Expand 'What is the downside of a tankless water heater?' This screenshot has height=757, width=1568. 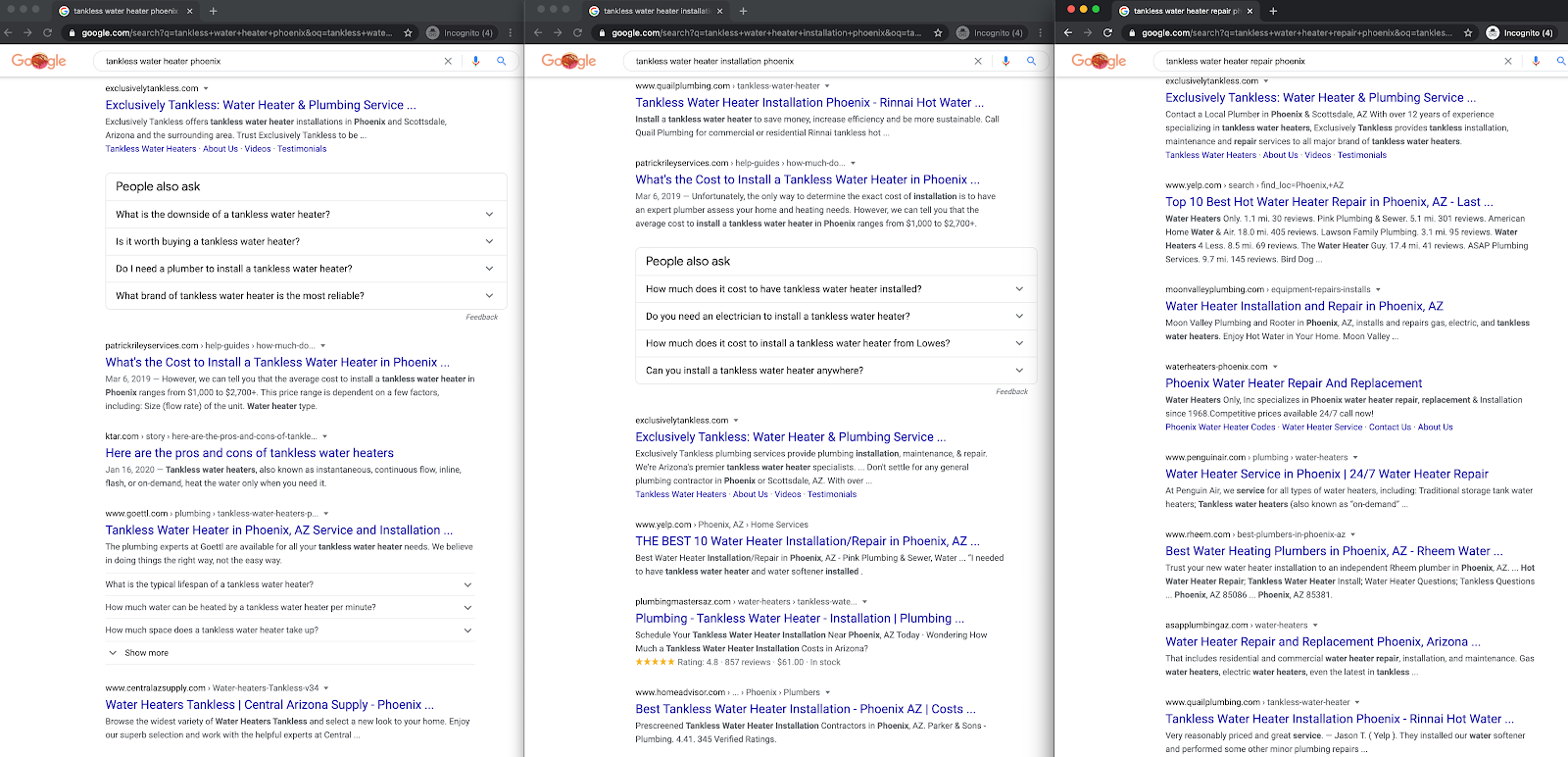click(306, 214)
